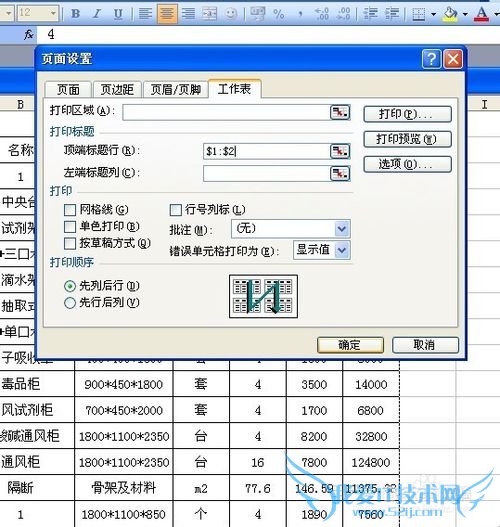The image size is (500, 527).
Task: Click the smiley face toolbar icon
Action: (x=231, y=14)
